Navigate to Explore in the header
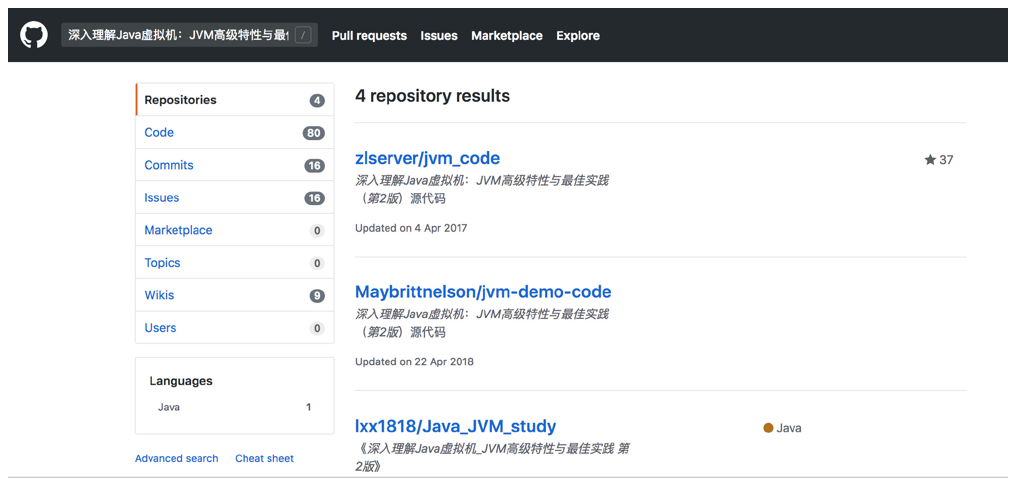Image resolution: width=1023 pixels, height=487 pixels. pos(578,36)
